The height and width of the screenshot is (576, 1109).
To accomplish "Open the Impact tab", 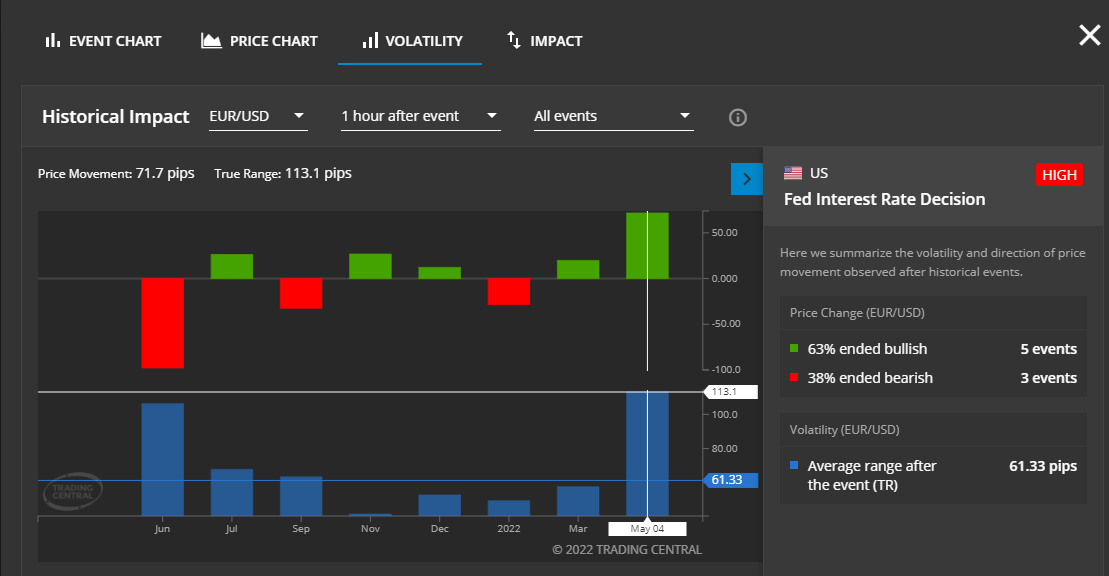I will pyautogui.click(x=545, y=41).
